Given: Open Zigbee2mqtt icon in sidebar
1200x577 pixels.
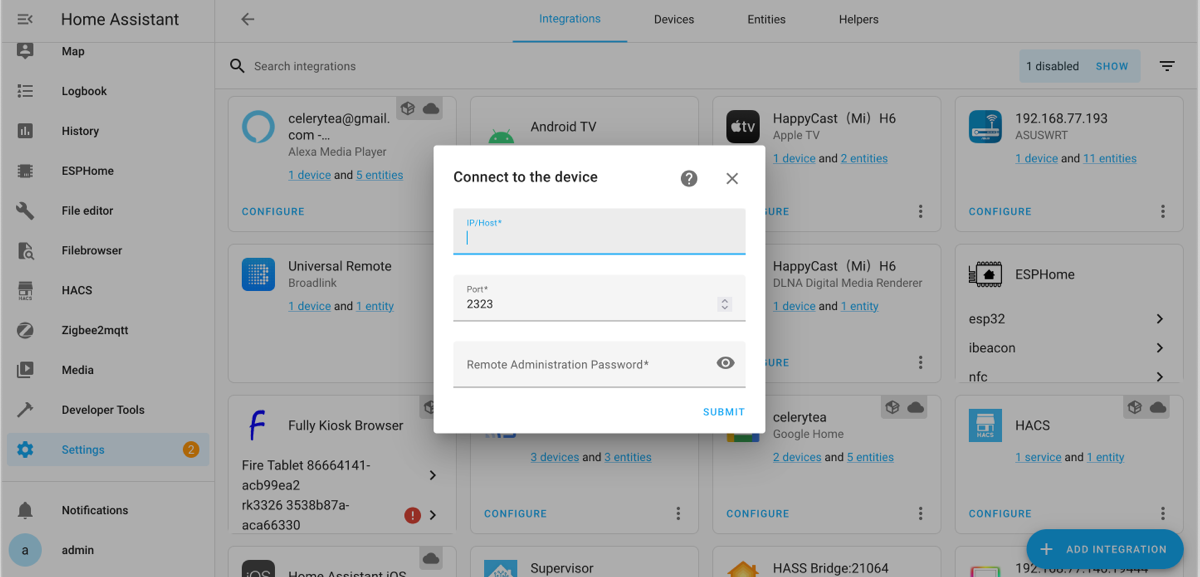Looking at the screenshot, I should click(x=25, y=330).
